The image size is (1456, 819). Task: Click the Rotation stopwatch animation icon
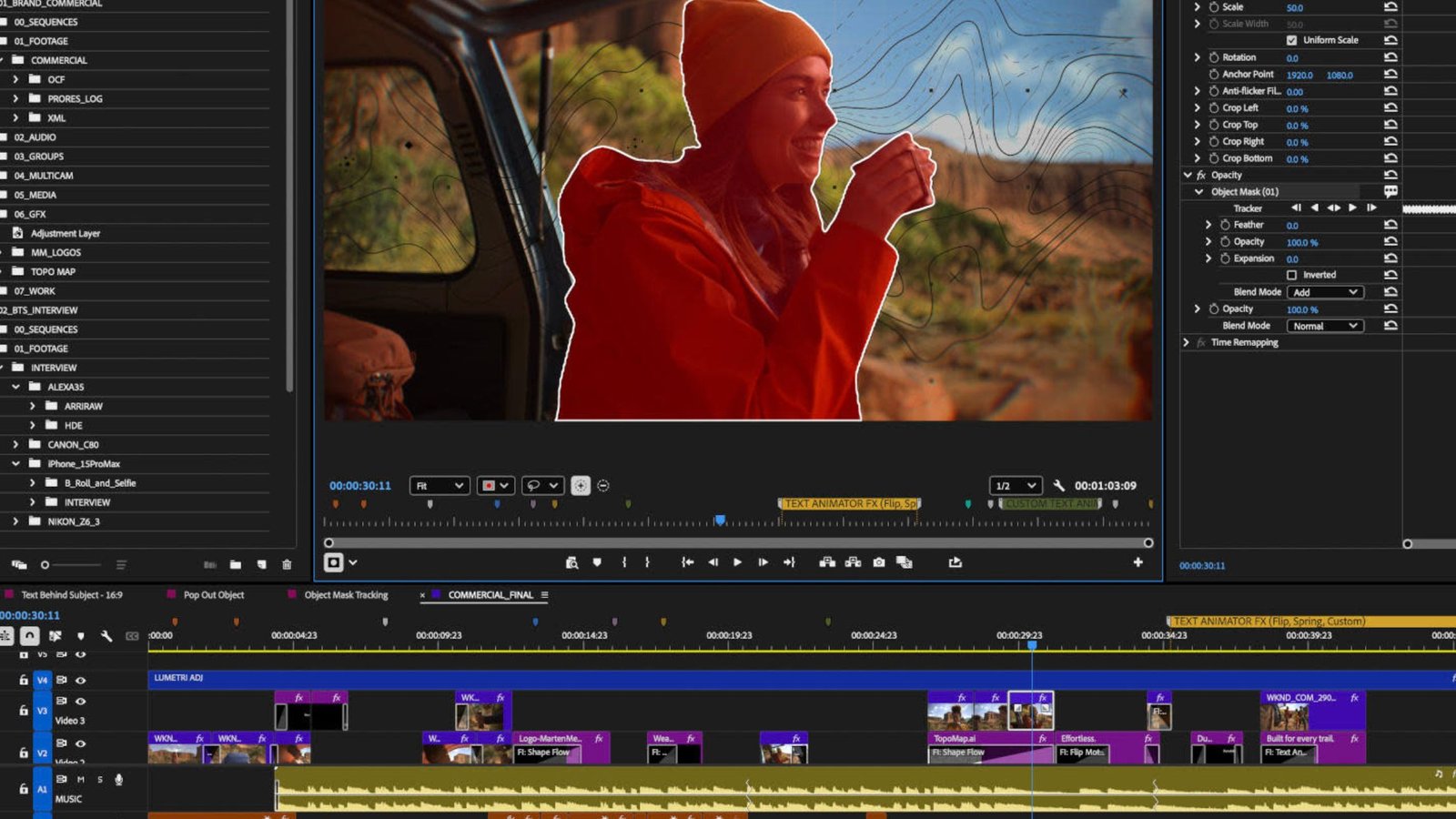click(1214, 57)
